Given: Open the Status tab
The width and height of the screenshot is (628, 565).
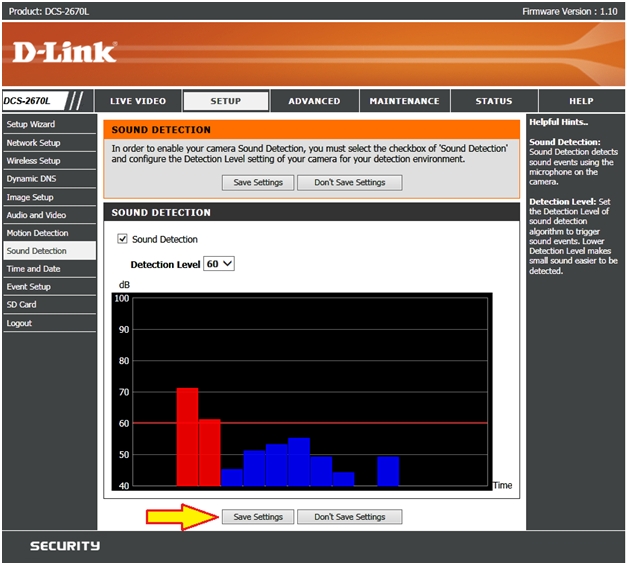Looking at the screenshot, I should [x=493, y=101].
